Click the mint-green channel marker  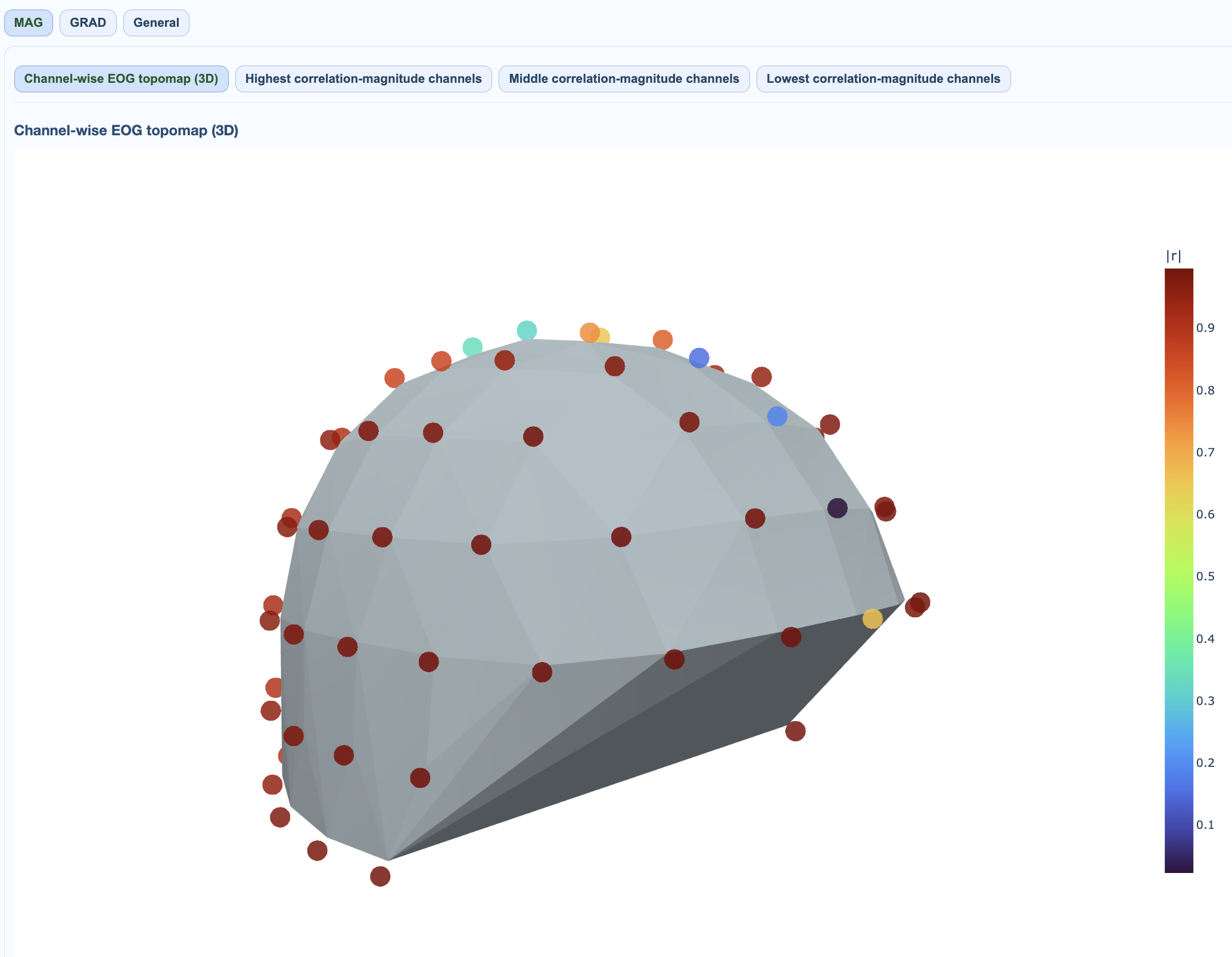tap(472, 347)
